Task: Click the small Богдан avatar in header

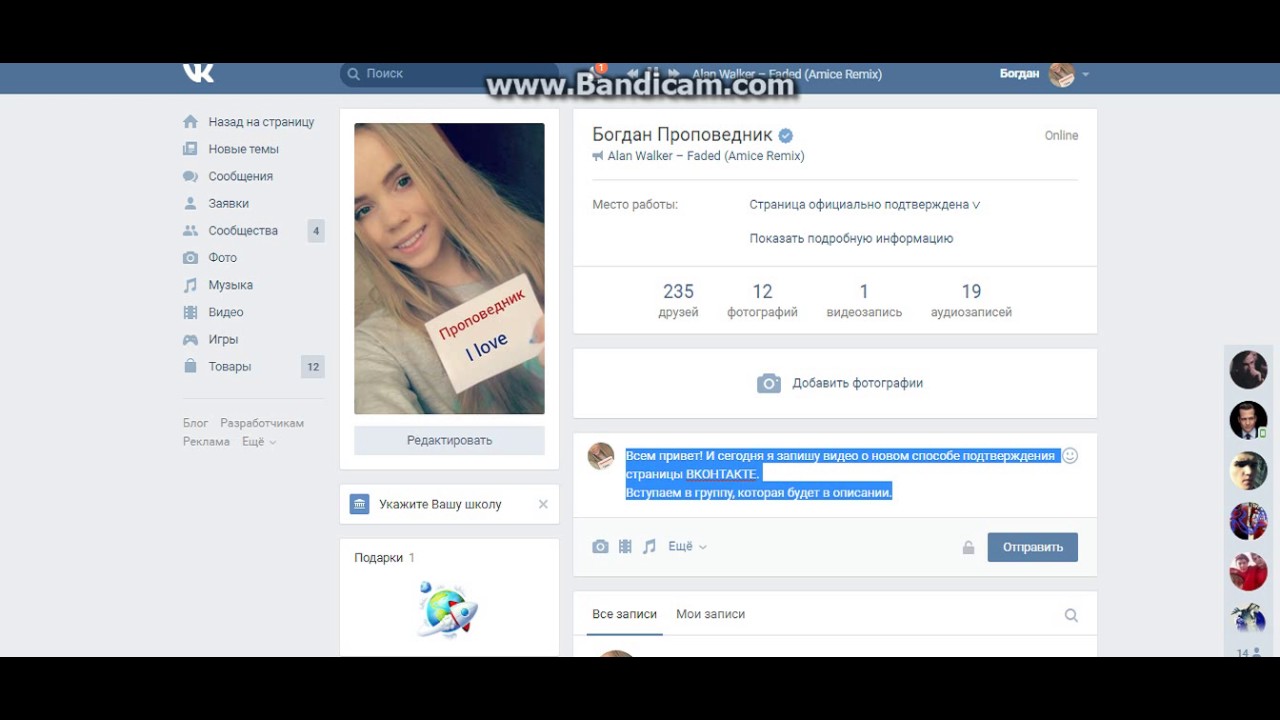Action: click(1061, 74)
